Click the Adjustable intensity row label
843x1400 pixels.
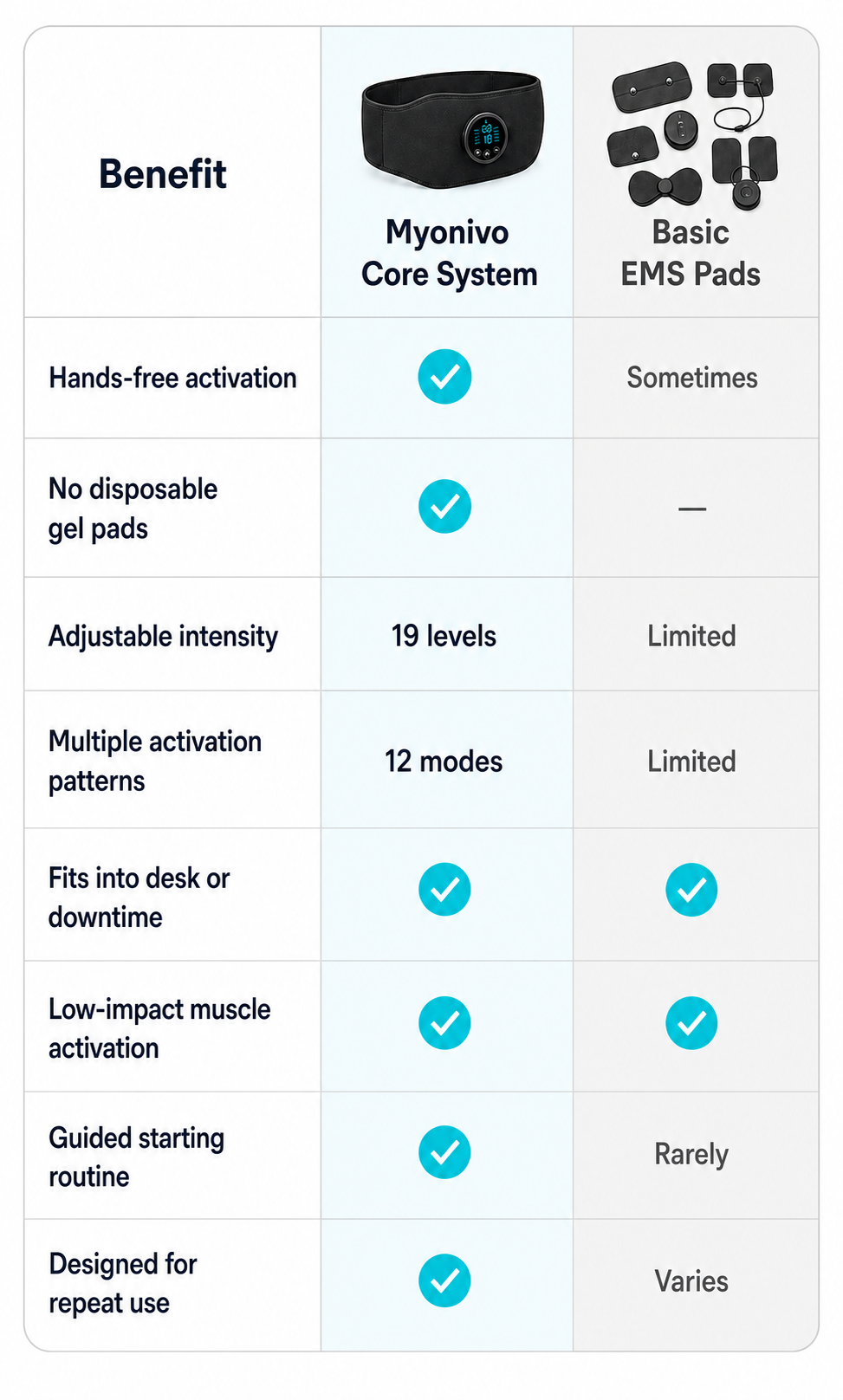click(163, 637)
